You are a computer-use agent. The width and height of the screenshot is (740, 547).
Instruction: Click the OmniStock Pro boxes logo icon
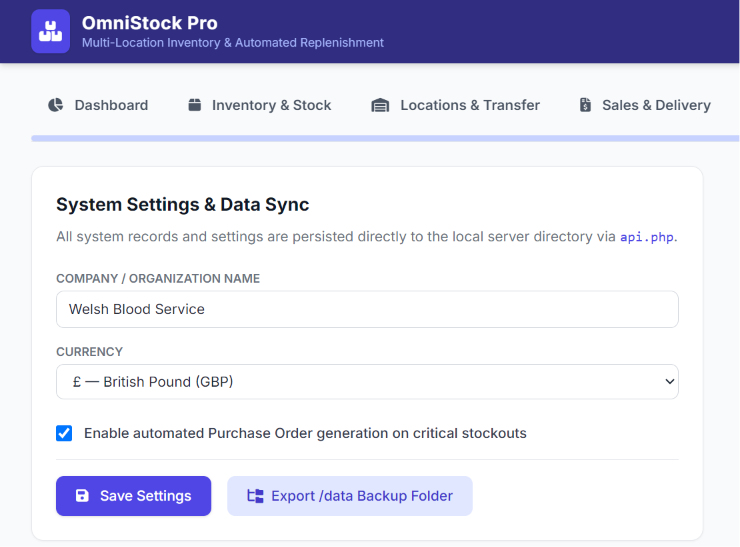point(50,31)
